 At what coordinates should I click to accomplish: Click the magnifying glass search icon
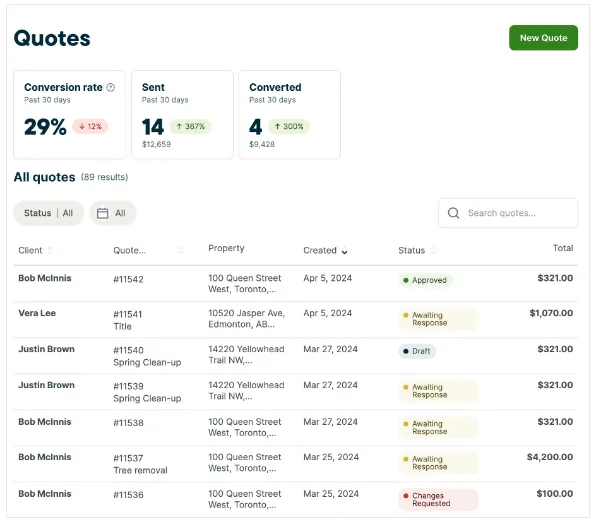coord(453,213)
